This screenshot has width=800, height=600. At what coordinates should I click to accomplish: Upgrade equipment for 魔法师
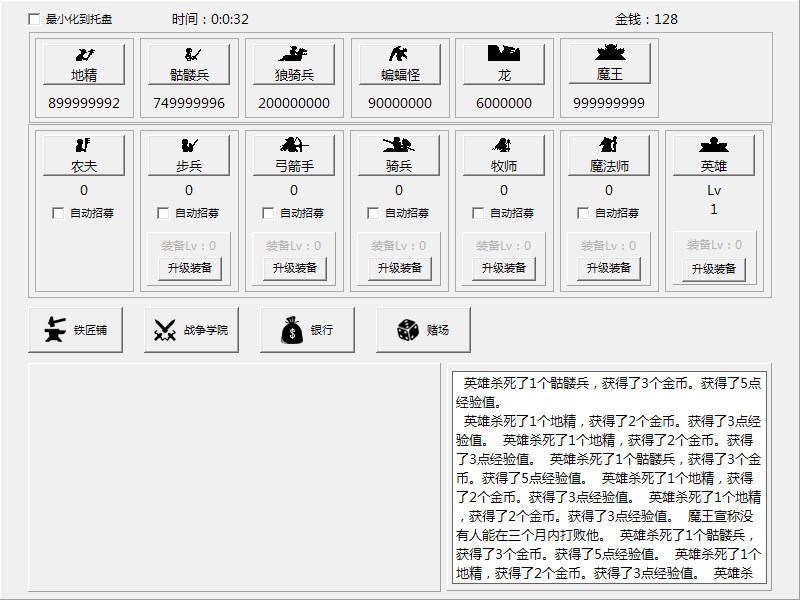tap(609, 268)
